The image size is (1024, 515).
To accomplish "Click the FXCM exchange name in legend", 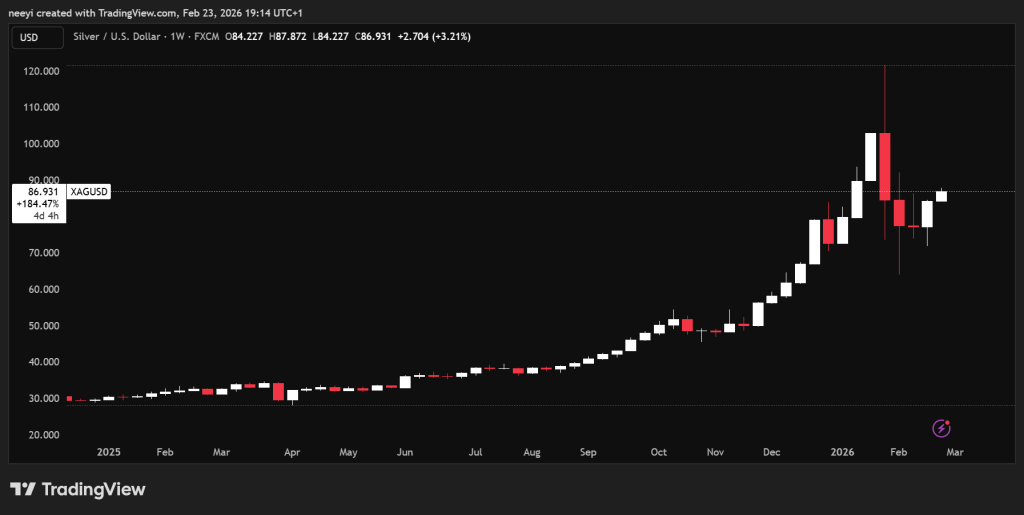I will 207,36.
